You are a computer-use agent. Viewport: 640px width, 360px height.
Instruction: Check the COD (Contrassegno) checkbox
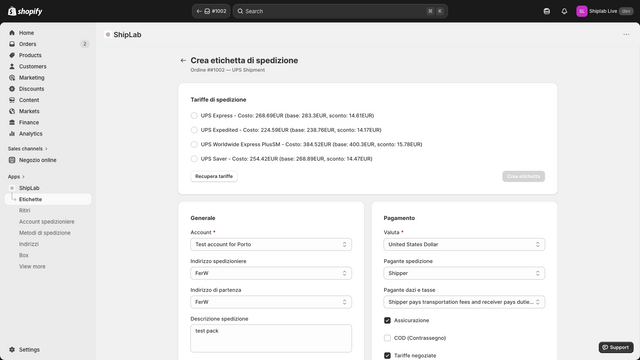pyautogui.click(x=387, y=338)
